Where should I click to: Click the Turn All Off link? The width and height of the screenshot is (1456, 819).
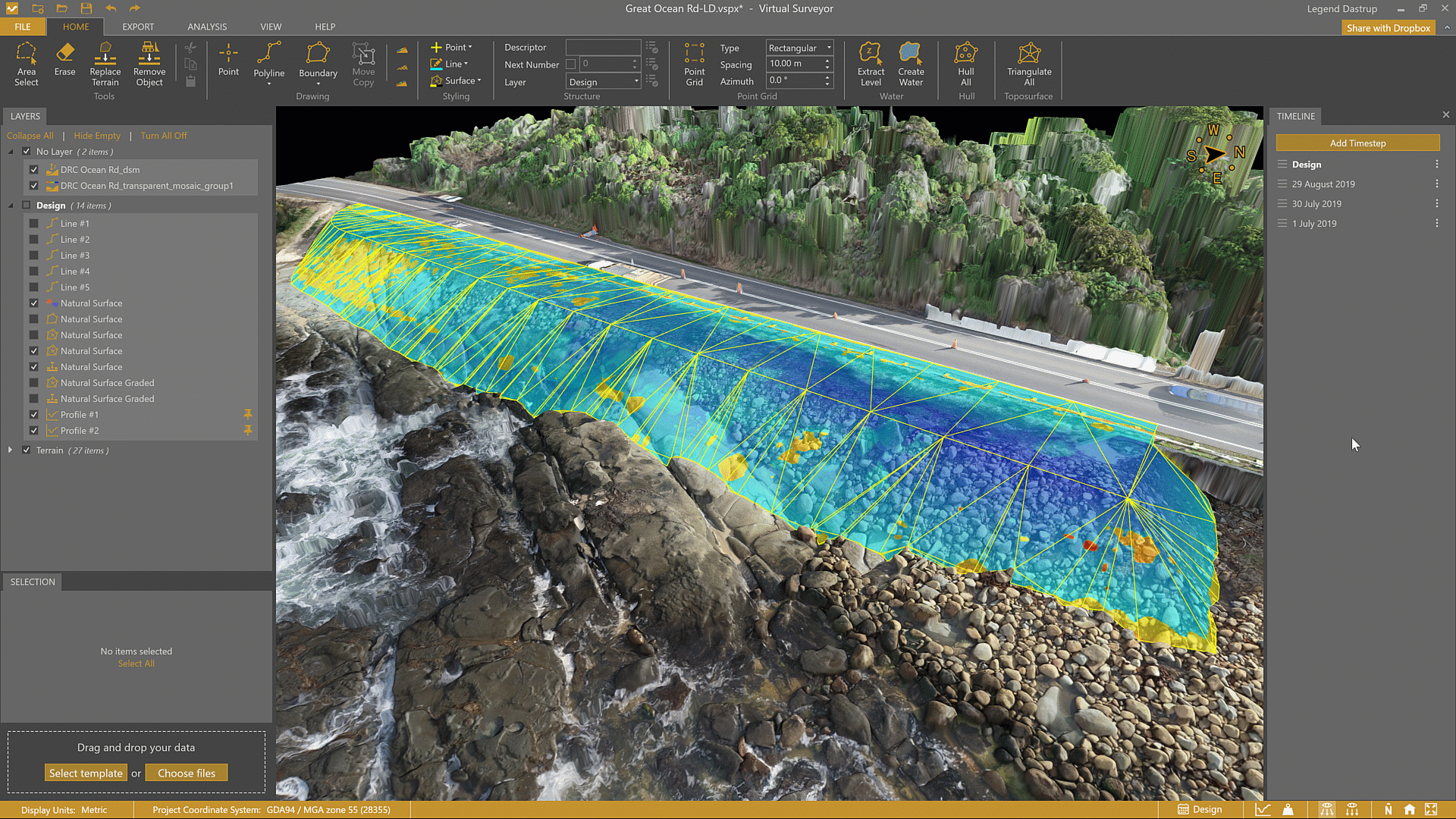point(164,136)
